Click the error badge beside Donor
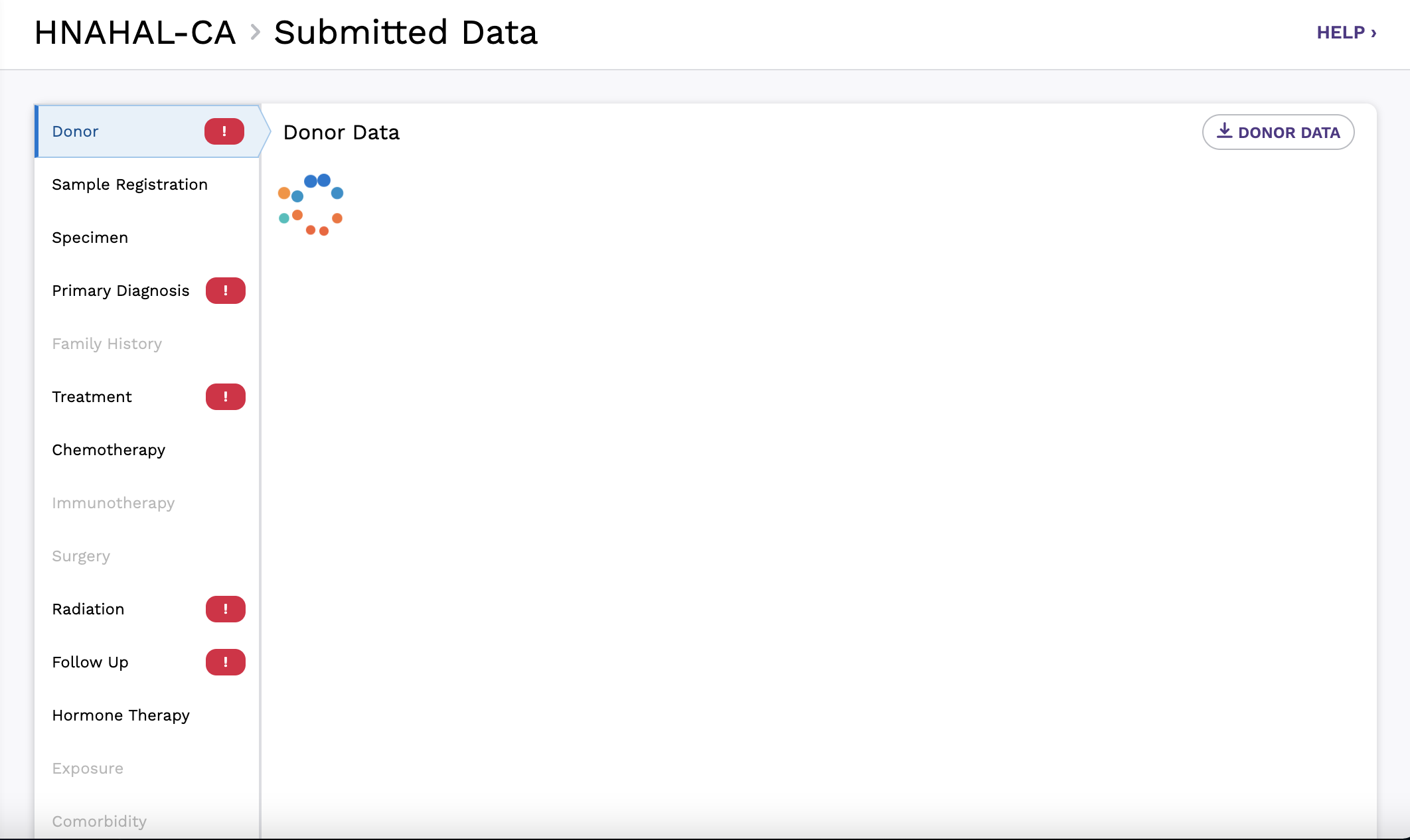1410x840 pixels. click(224, 131)
